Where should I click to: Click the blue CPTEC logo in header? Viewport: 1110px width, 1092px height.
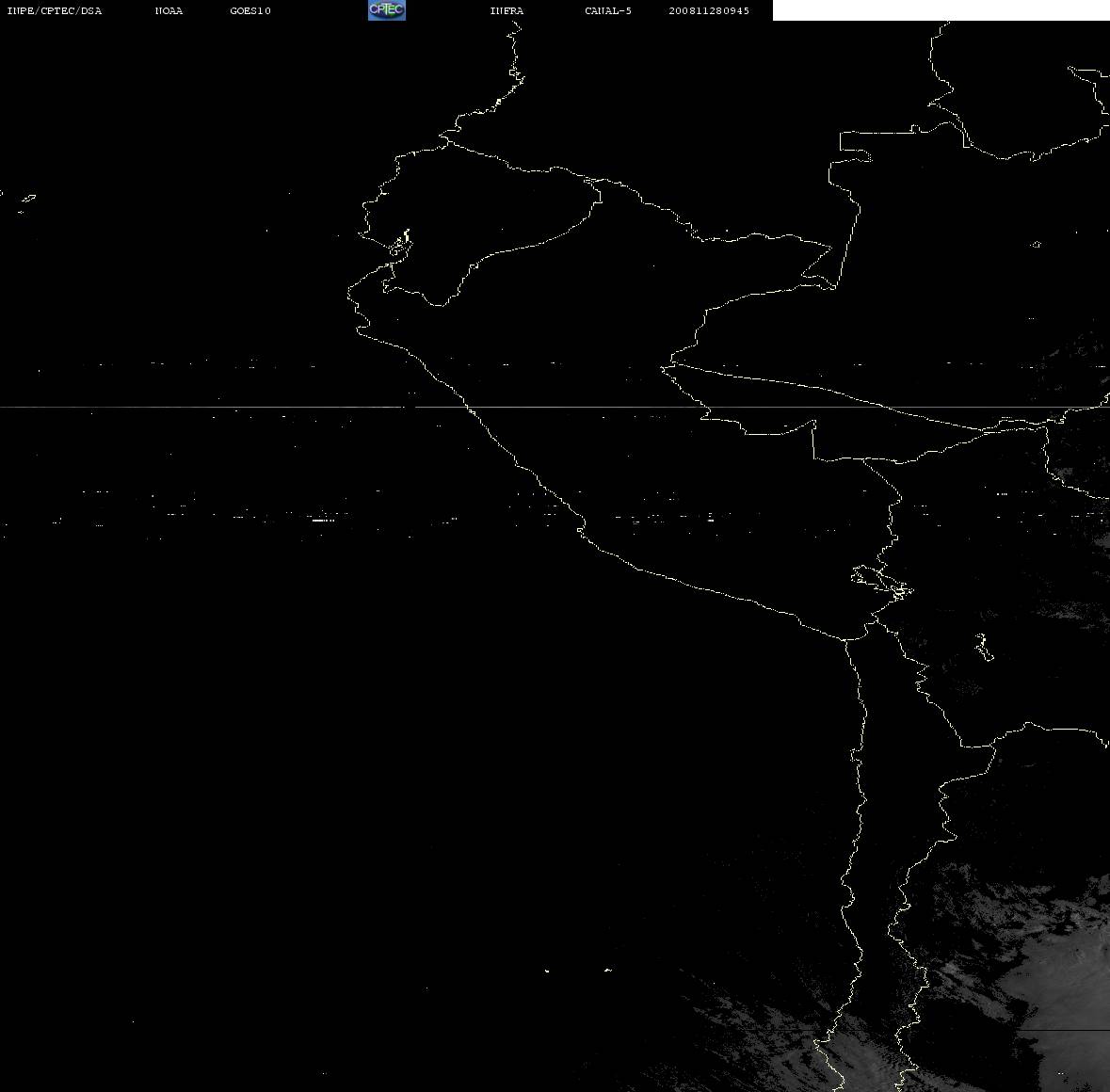tap(387, 10)
